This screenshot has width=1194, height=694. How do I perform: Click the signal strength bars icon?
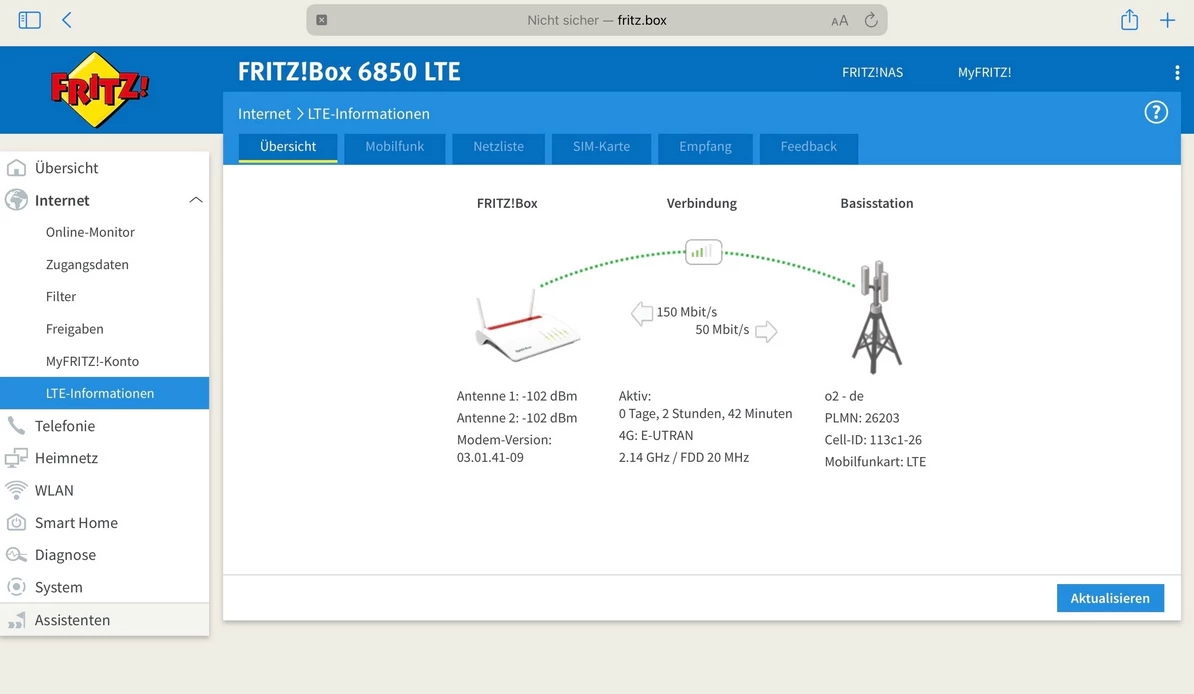tap(703, 251)
